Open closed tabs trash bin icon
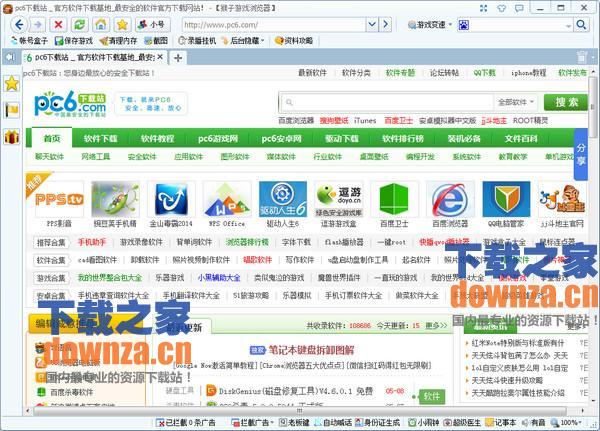This screenshot has width=600, height=431. point(582,57)
